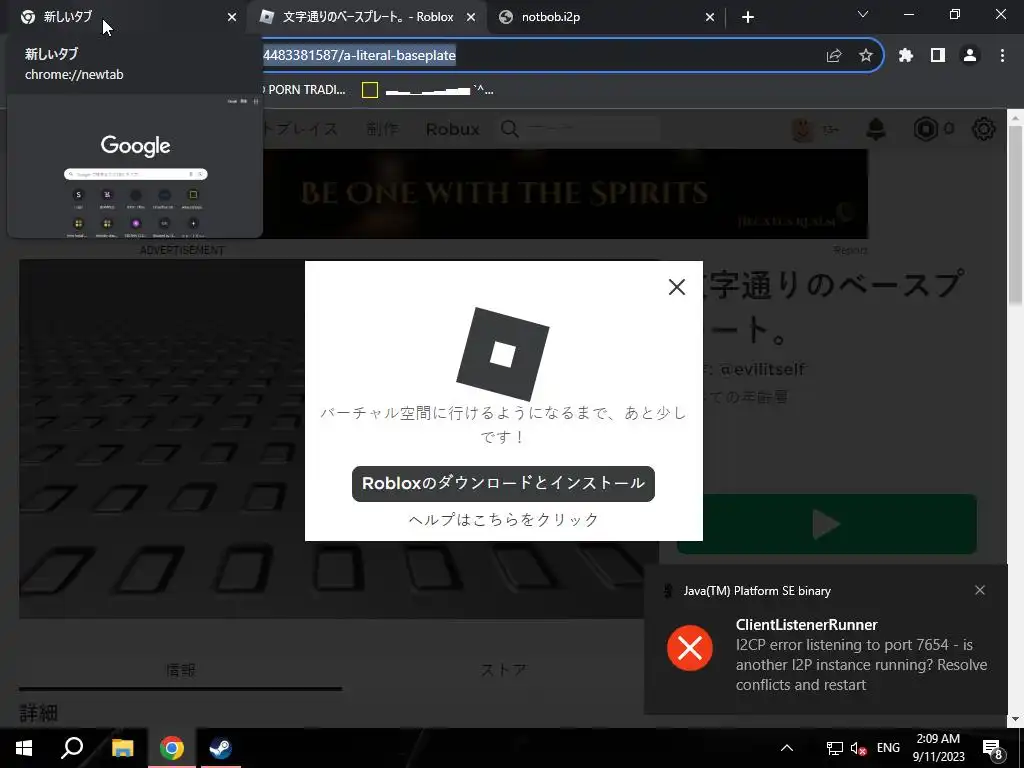1024x768 pixels.
Task: Click the Chrome taskbar icon
Action: point(172,748)
